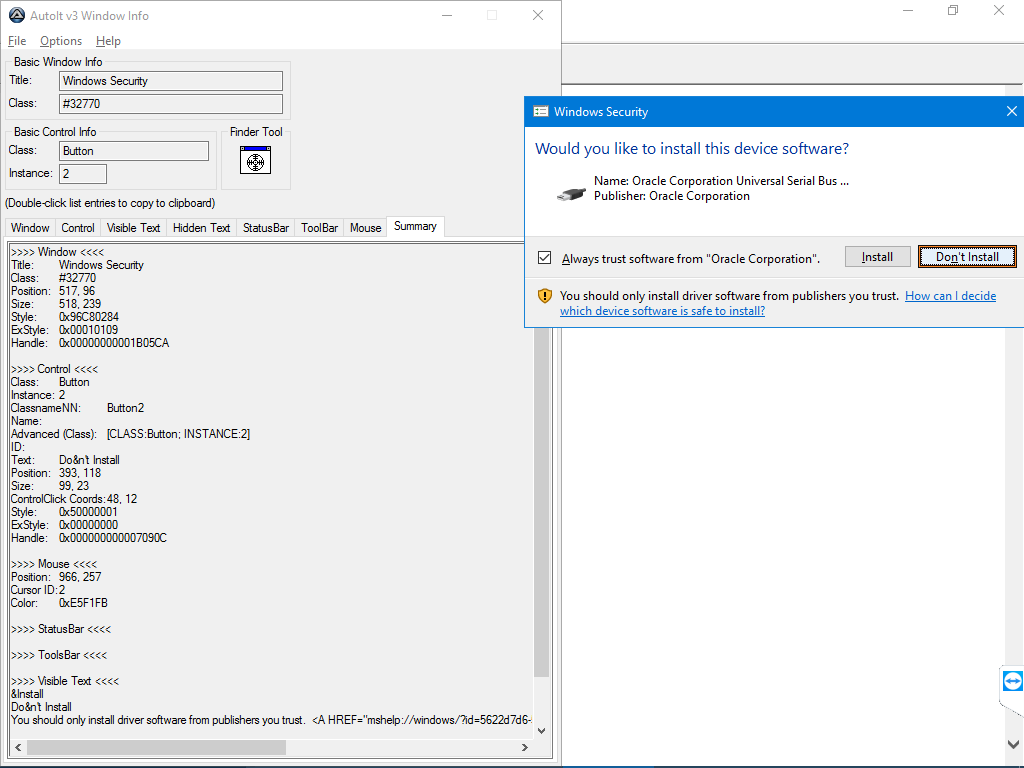Viewport: 1024px width, 768px height.
Task: Switch to the ToolBar tab
Action: (x=319, y=228)
